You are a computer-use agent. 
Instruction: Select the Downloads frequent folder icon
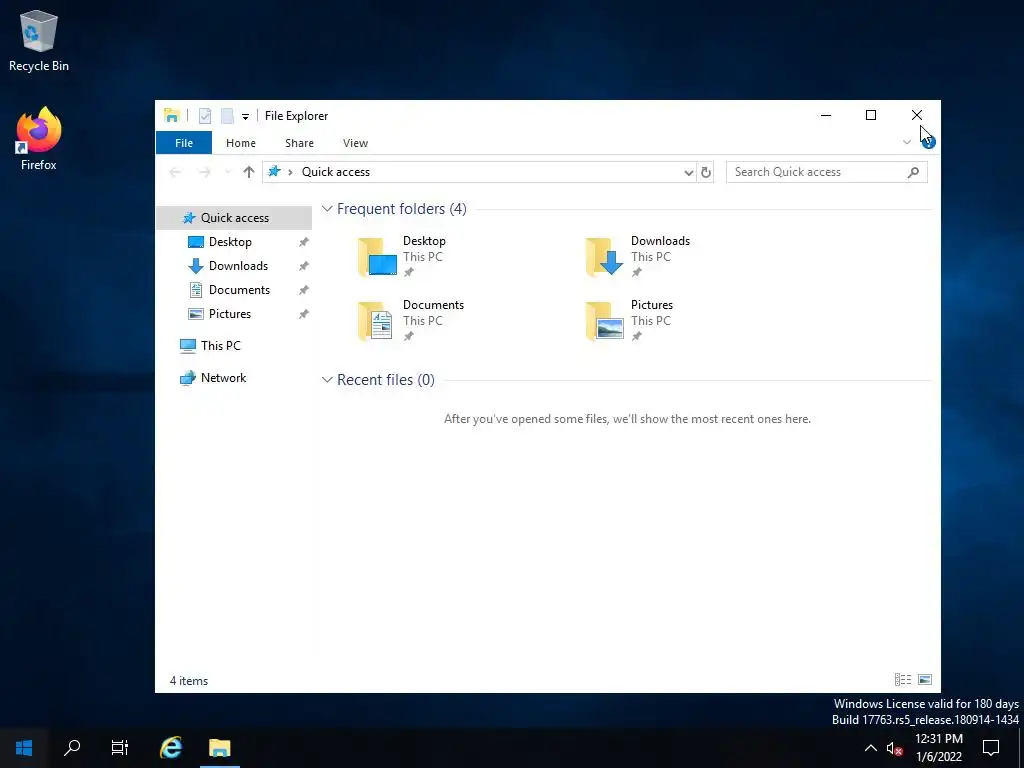click(605, 257)
